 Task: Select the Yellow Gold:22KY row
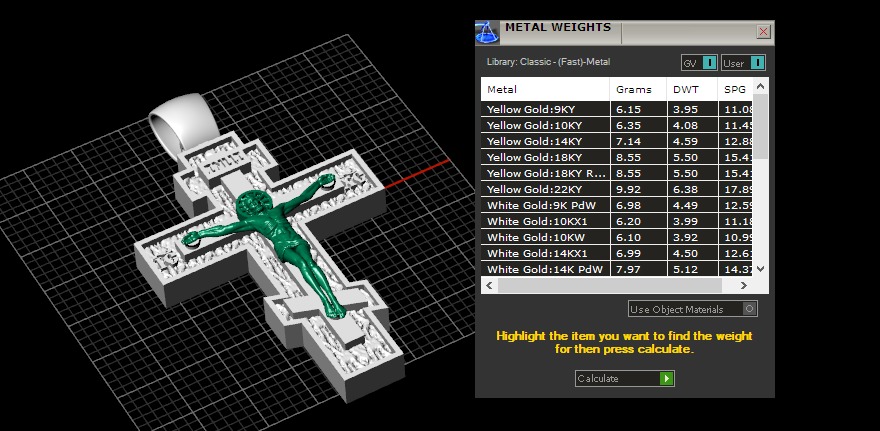click(x=617, y=189)
